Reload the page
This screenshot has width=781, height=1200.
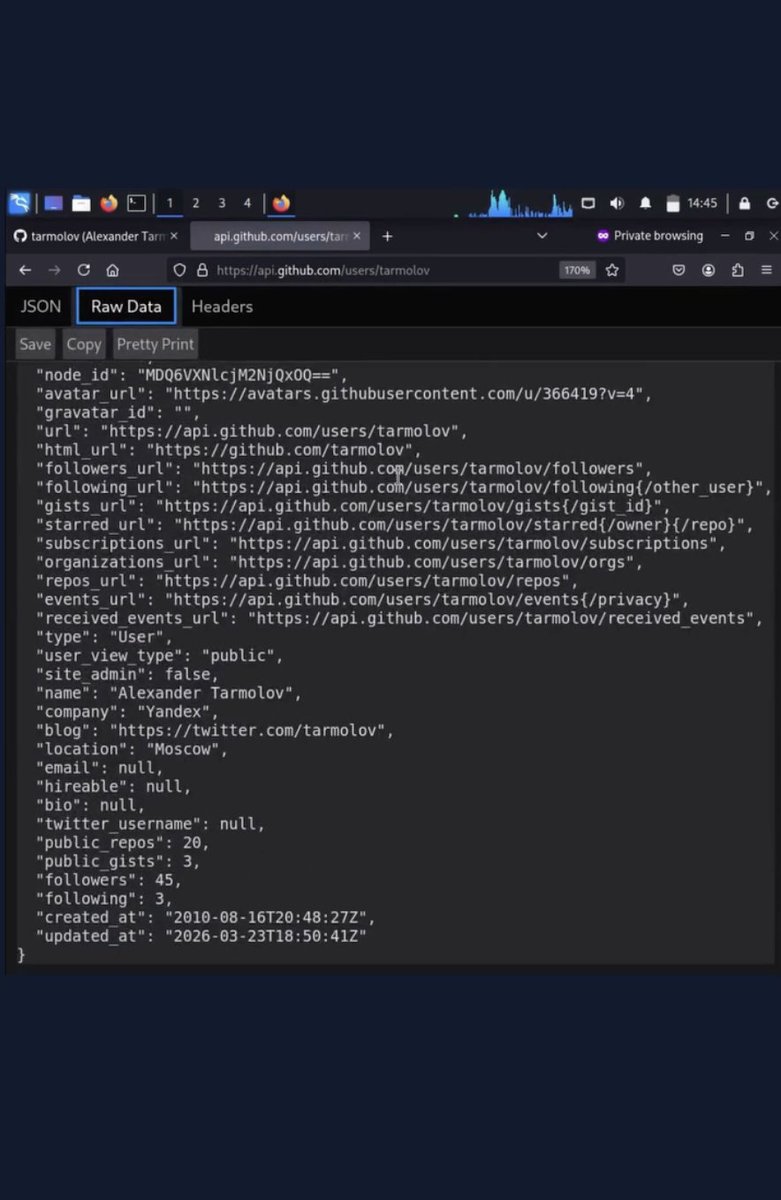(84, 270)
